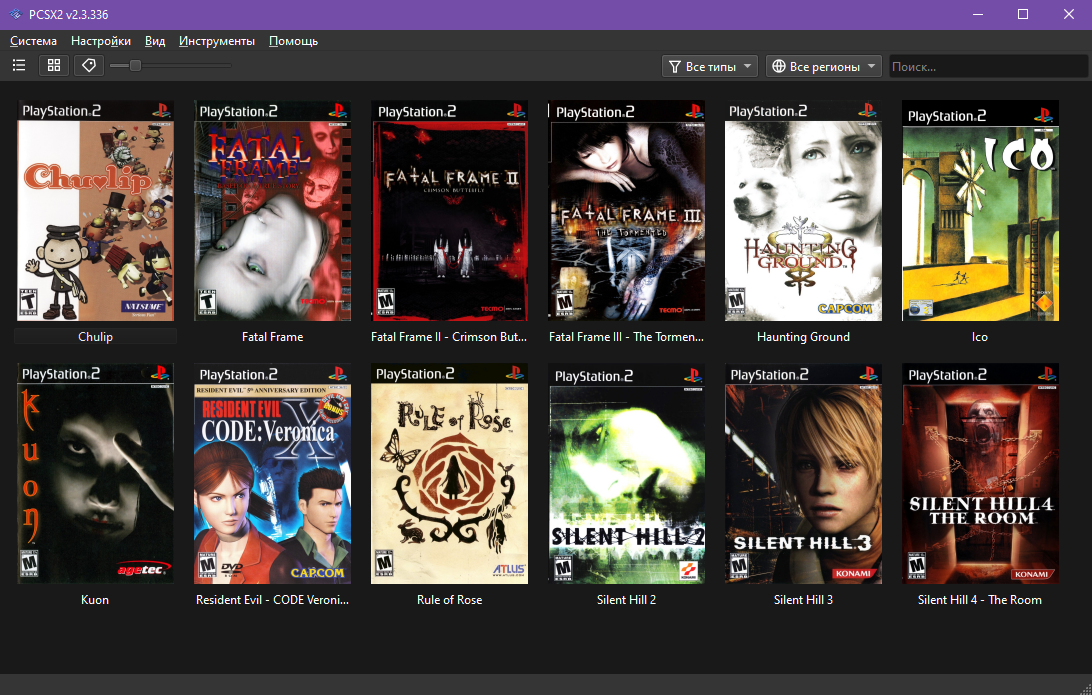The image size is (1092, 695).
Task: Select the Silent Hill 2 cover
Action: click(x=626, y=474)
